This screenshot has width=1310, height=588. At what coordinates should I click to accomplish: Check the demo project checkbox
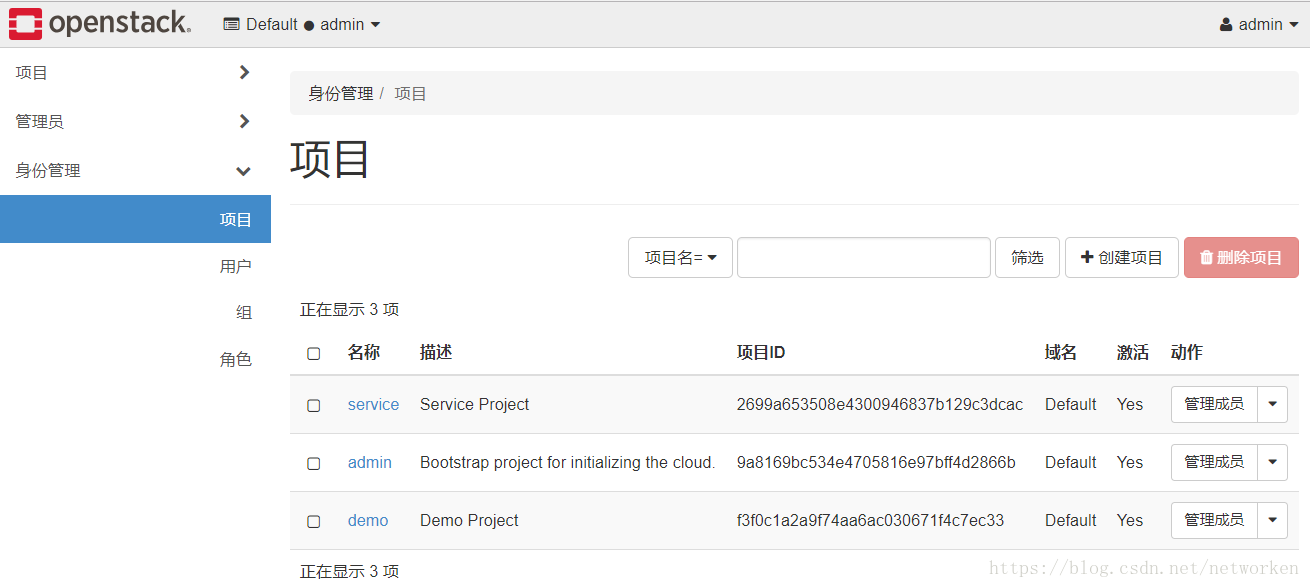(x=314, y=521)
